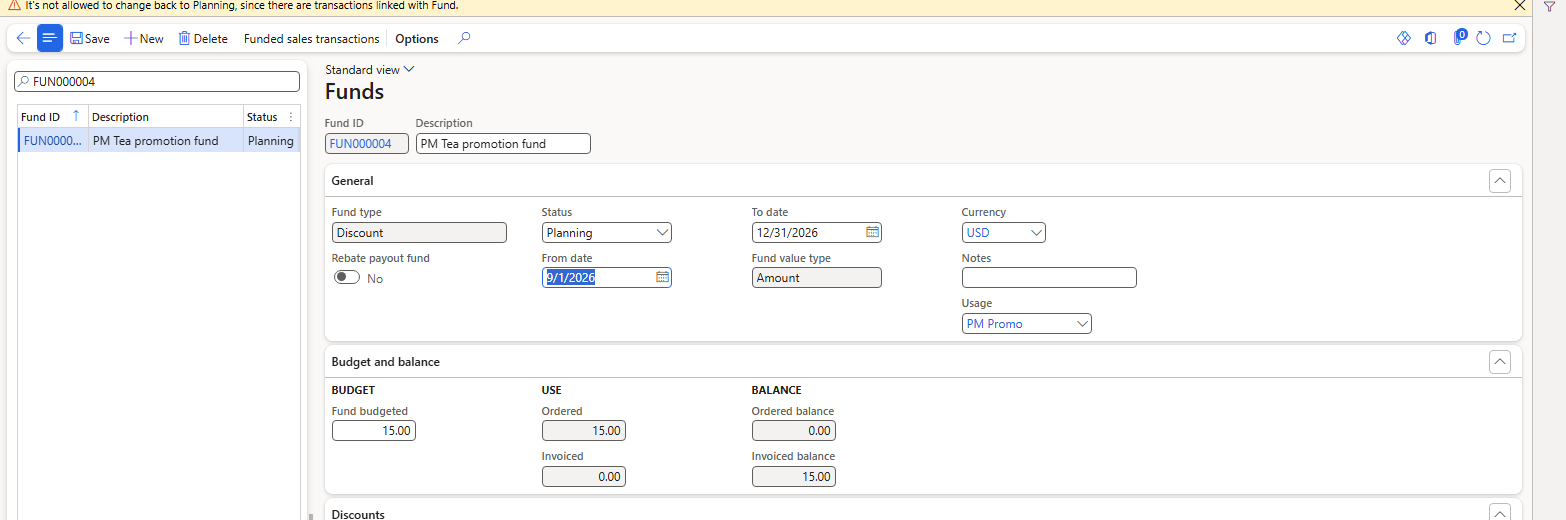
Task: Click the Ordered amount field
Action: 584,431
